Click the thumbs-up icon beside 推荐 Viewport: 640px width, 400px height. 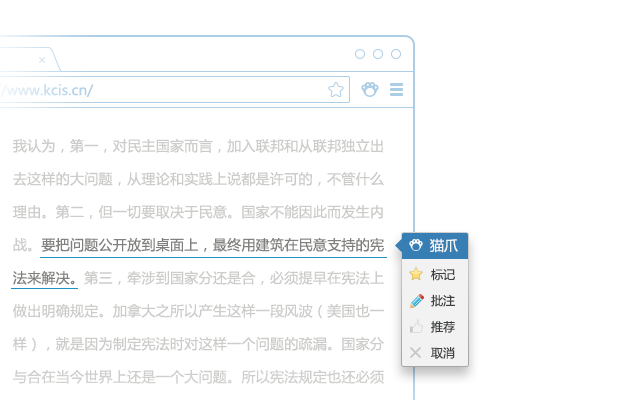[416, 327]
